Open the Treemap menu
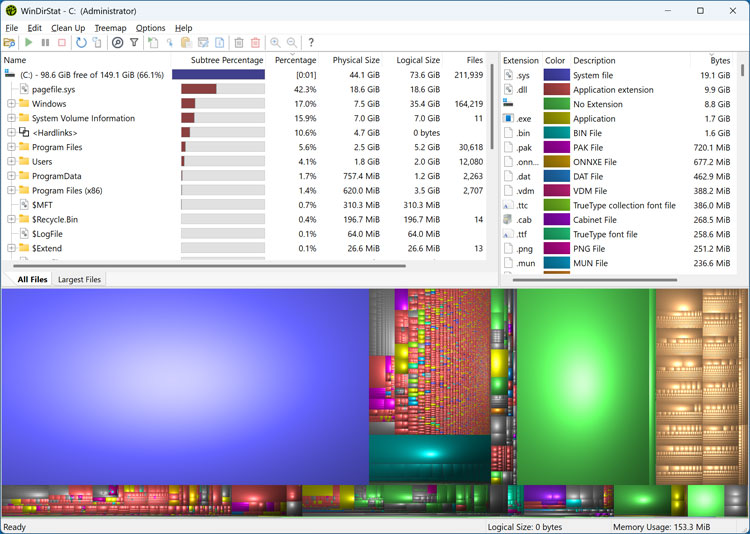This screenshot has width=750, height=534. (x=110, y=28)
